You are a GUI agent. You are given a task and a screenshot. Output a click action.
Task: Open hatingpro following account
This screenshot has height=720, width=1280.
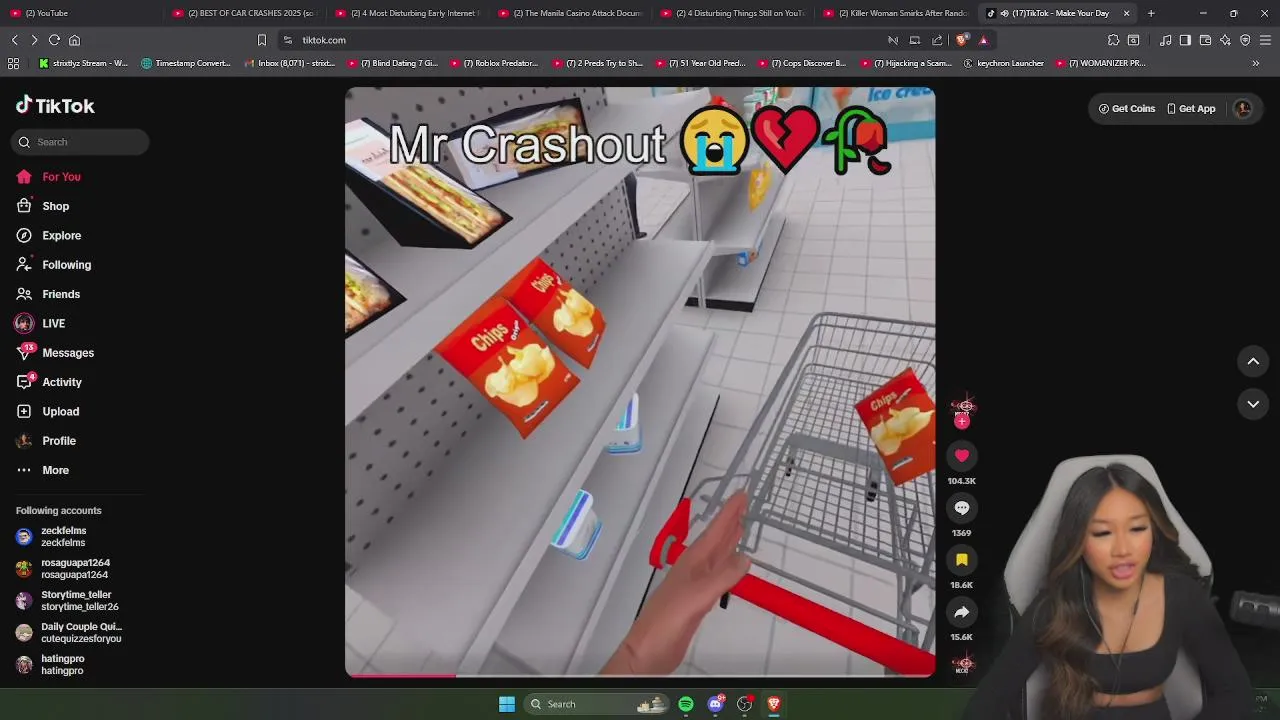(x=64, y=665)
